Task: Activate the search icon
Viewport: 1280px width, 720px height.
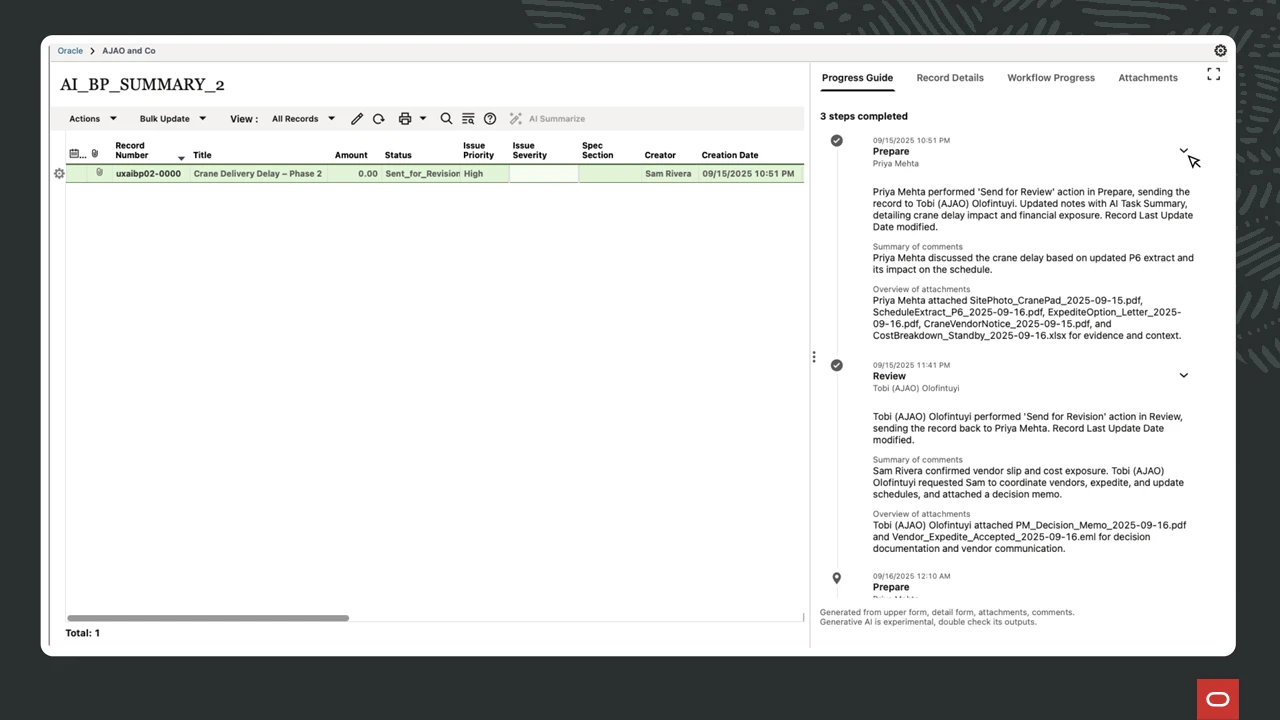Action: tap(446, 118)
